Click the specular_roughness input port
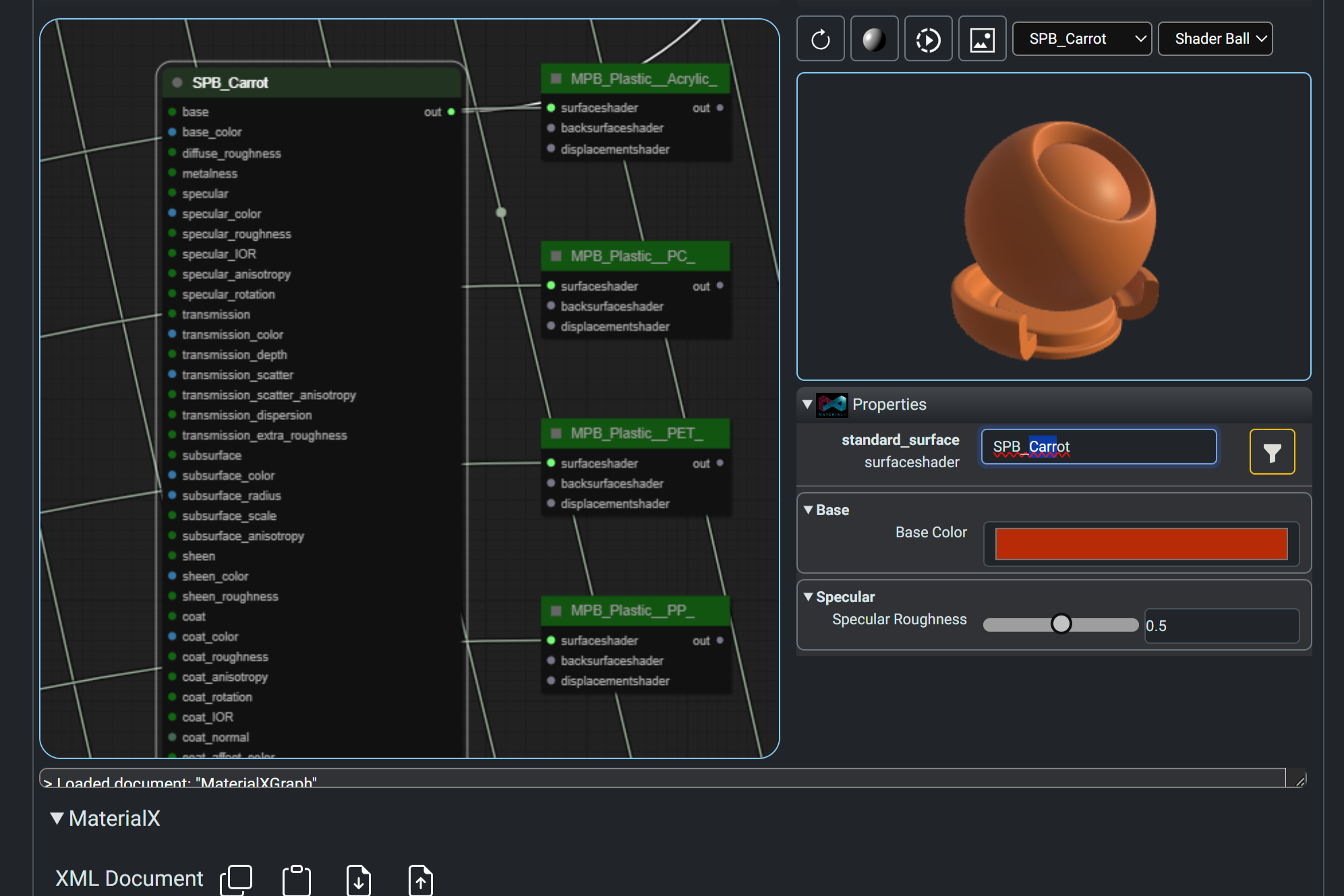The image size is (1344, 896). point(173,234)
